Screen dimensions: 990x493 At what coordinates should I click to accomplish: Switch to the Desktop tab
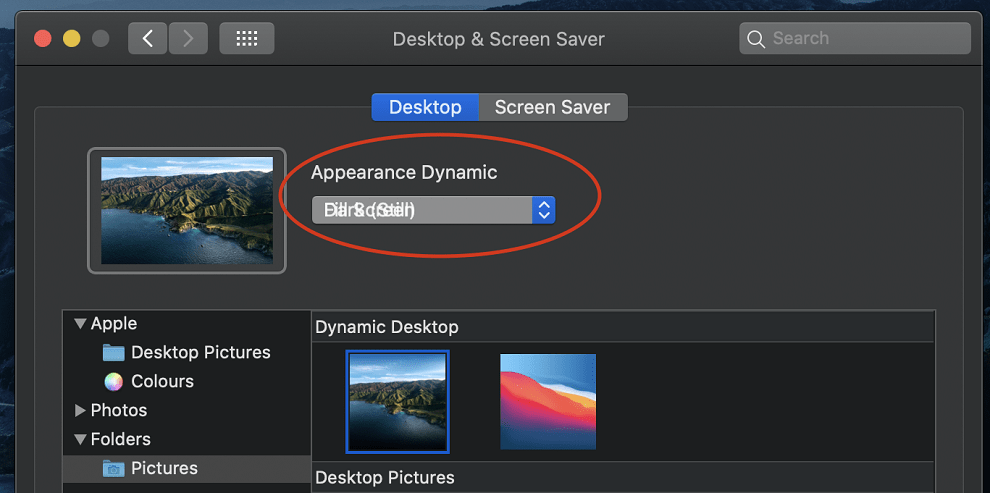425,107
